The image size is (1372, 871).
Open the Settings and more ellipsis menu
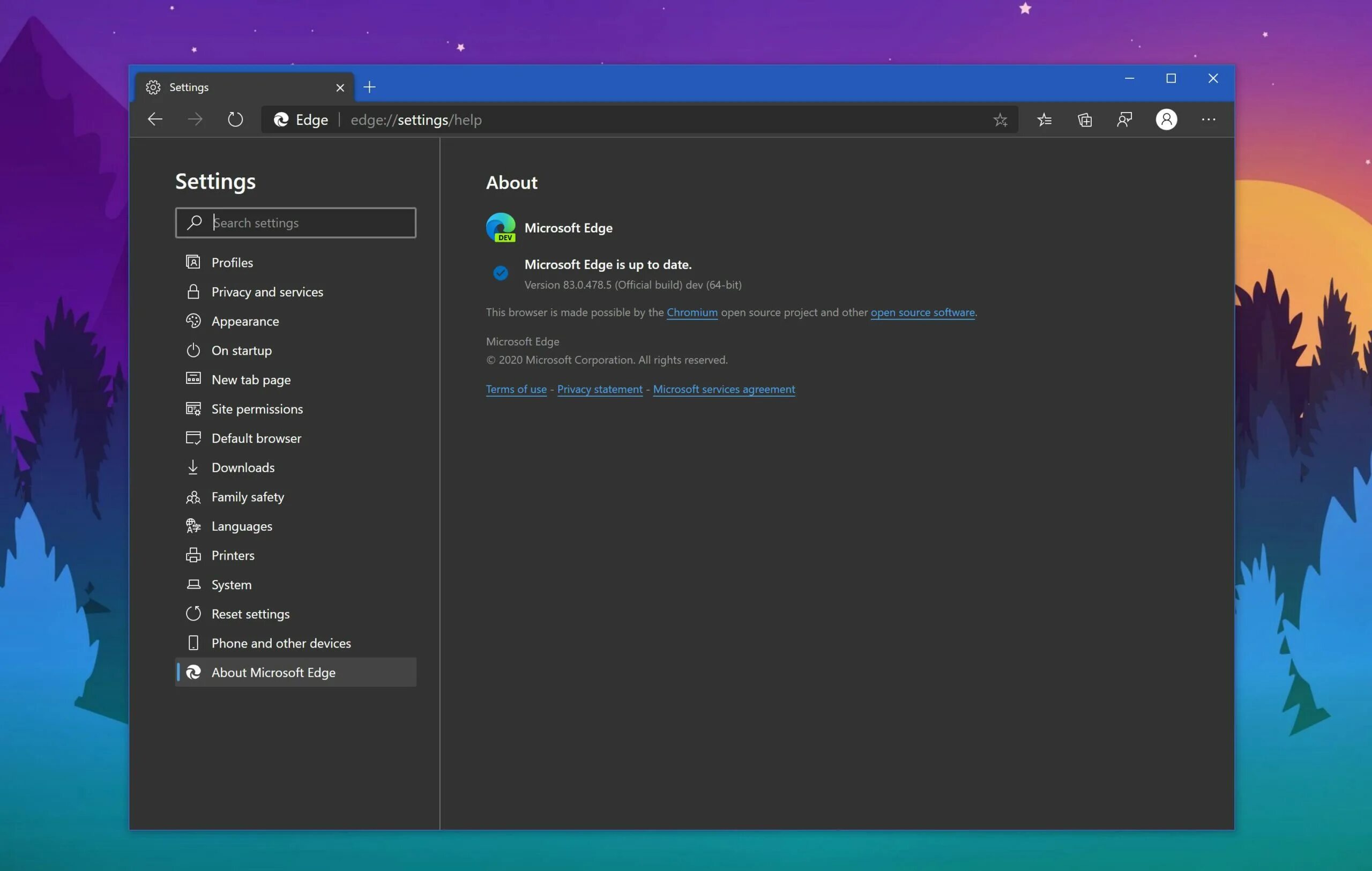click(1208, 120)
